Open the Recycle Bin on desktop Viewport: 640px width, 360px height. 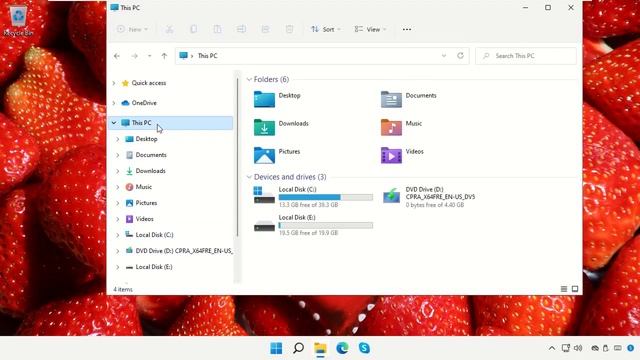(18, 20)
